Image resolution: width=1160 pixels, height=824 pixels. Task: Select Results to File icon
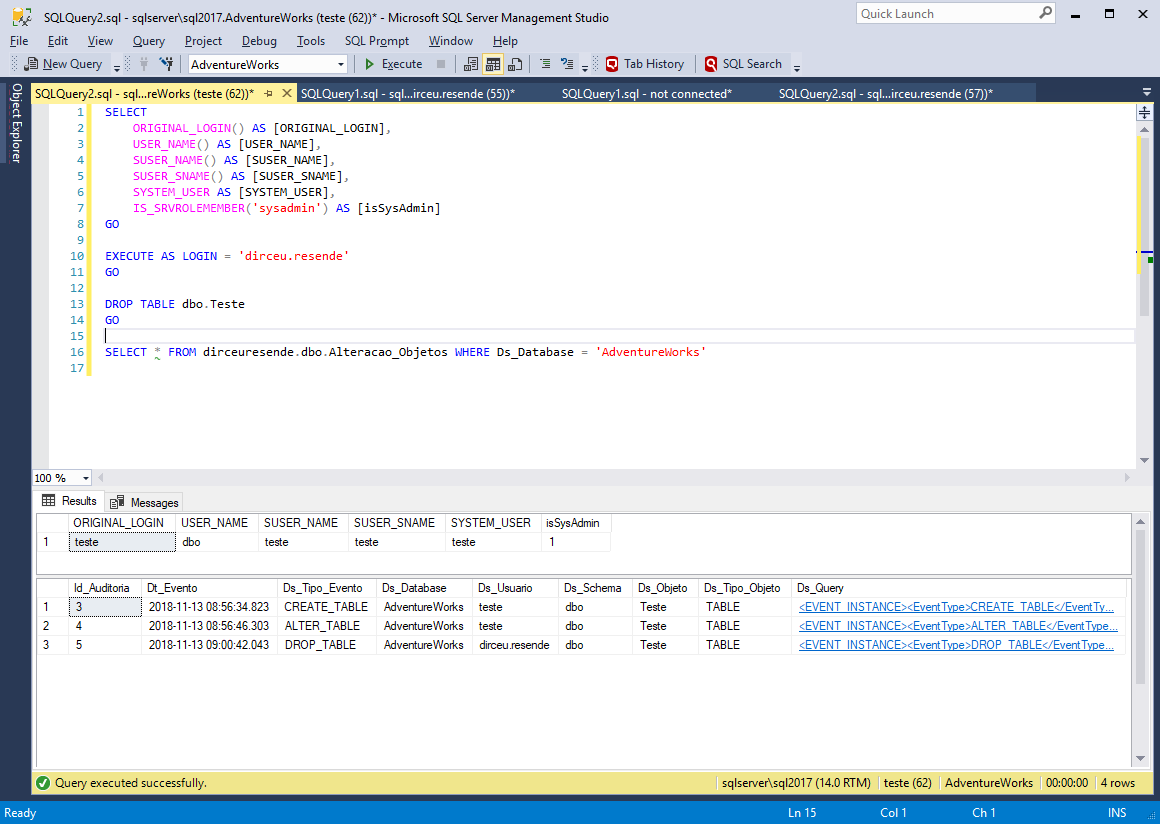(x=515, y=64)
